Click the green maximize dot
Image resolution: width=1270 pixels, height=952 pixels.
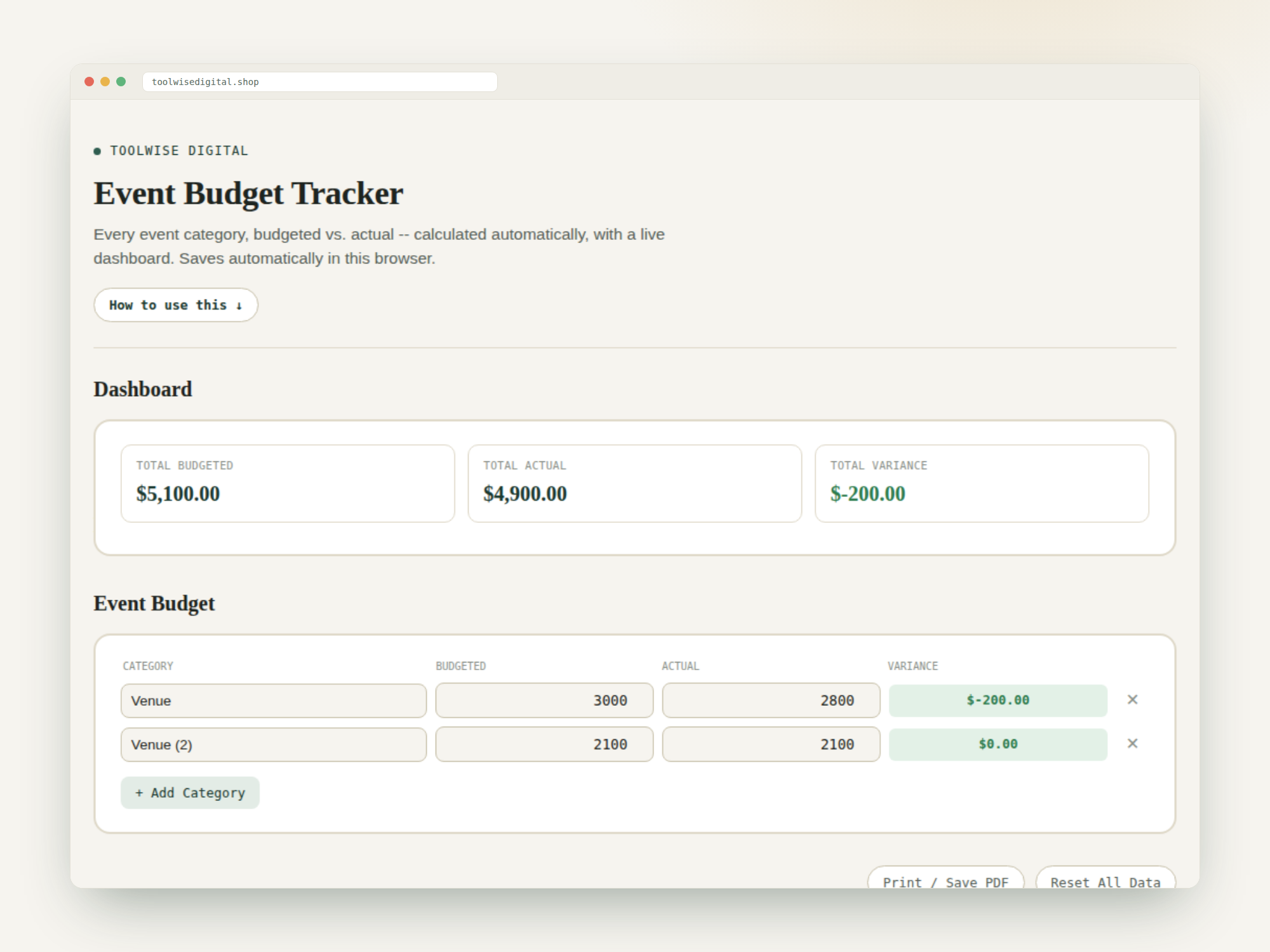point(121,82)
